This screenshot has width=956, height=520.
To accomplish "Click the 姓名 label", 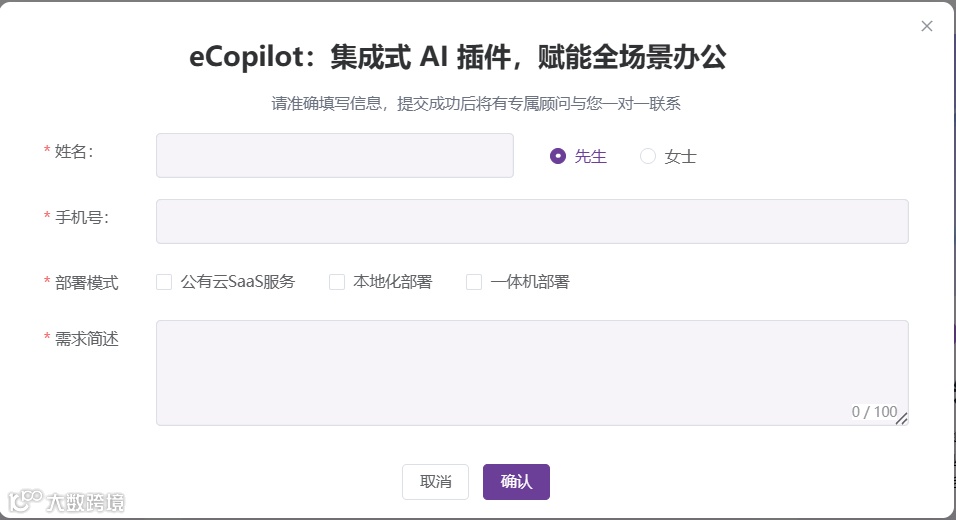I will [74, 151].
